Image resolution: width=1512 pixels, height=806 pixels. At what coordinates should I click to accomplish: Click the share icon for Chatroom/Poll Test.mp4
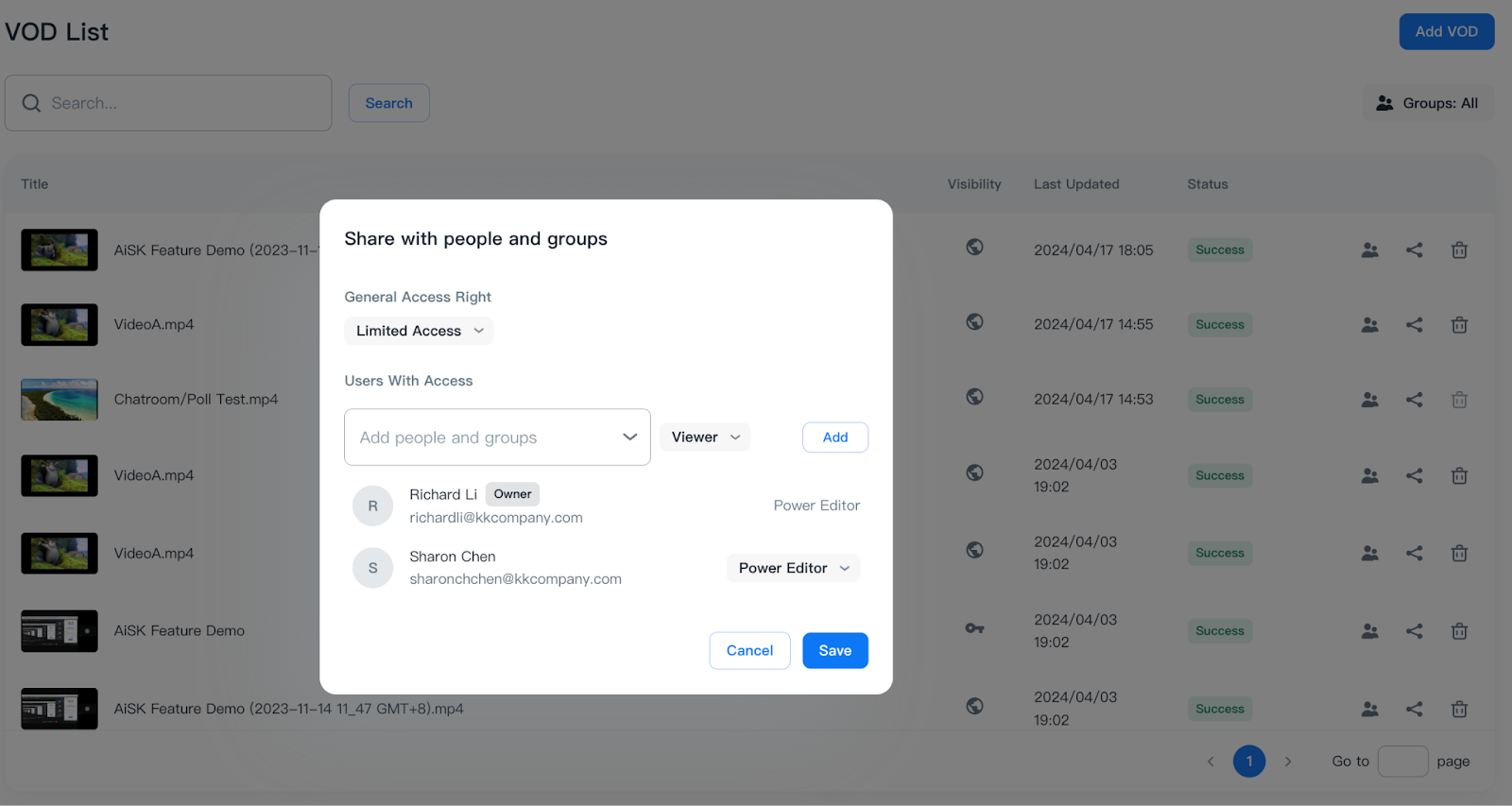click(1414, 400)
